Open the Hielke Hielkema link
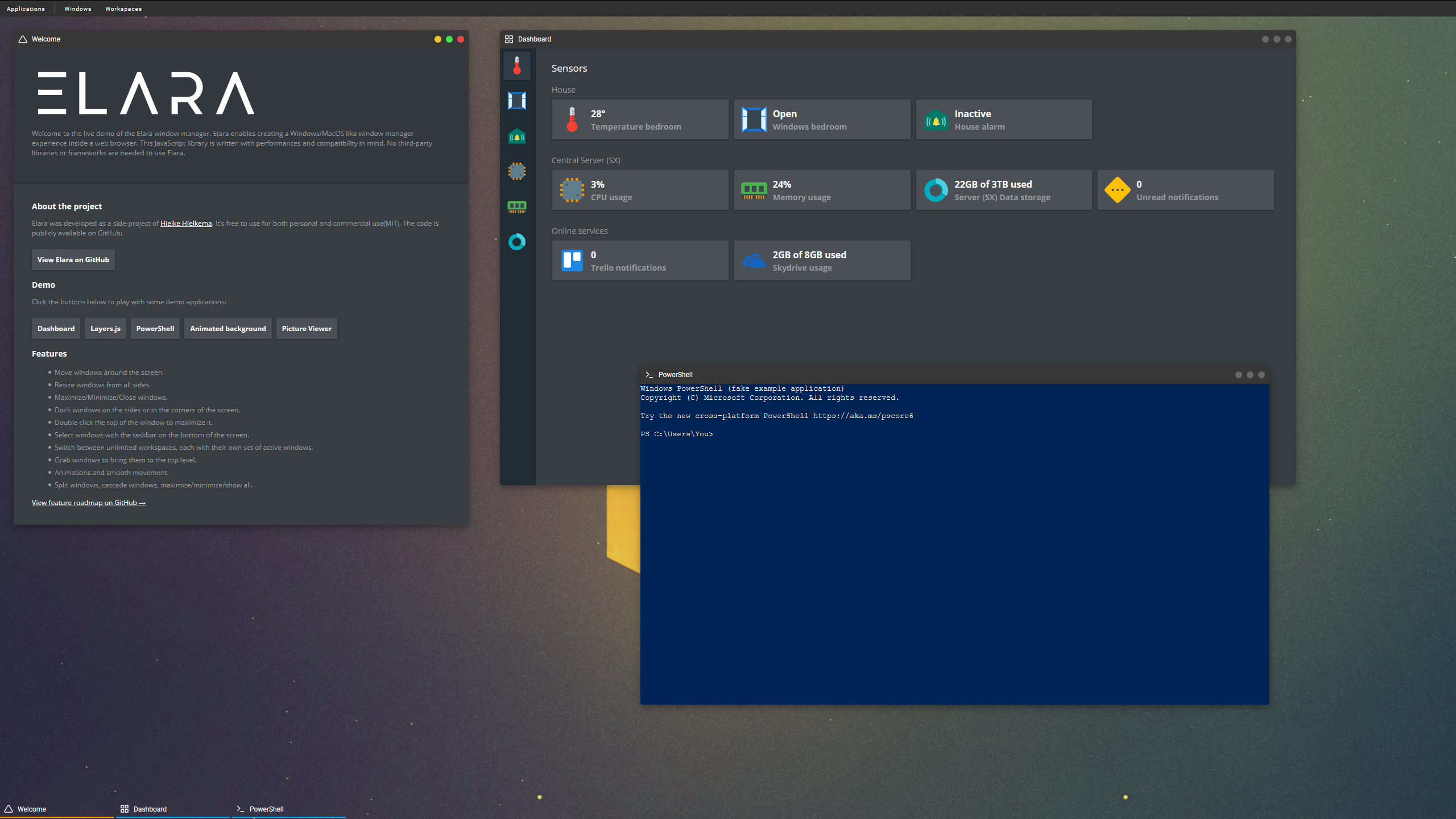This screenshot has height=819, width=1456. (x=185, y=224)
